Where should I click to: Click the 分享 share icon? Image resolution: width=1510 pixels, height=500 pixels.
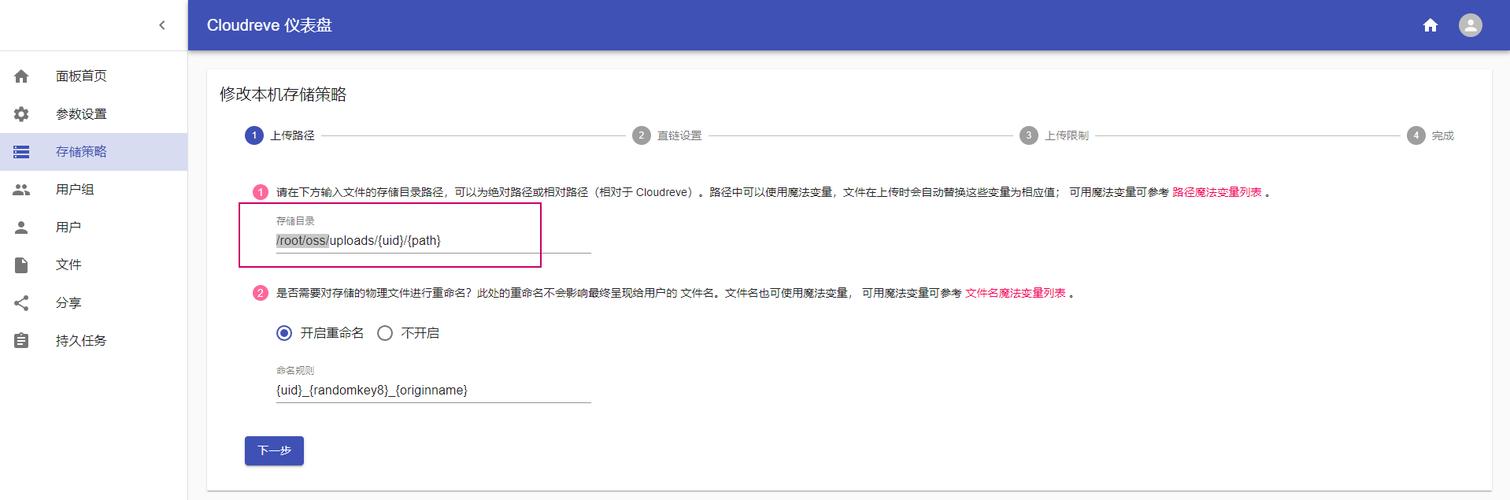pos(21,303)
